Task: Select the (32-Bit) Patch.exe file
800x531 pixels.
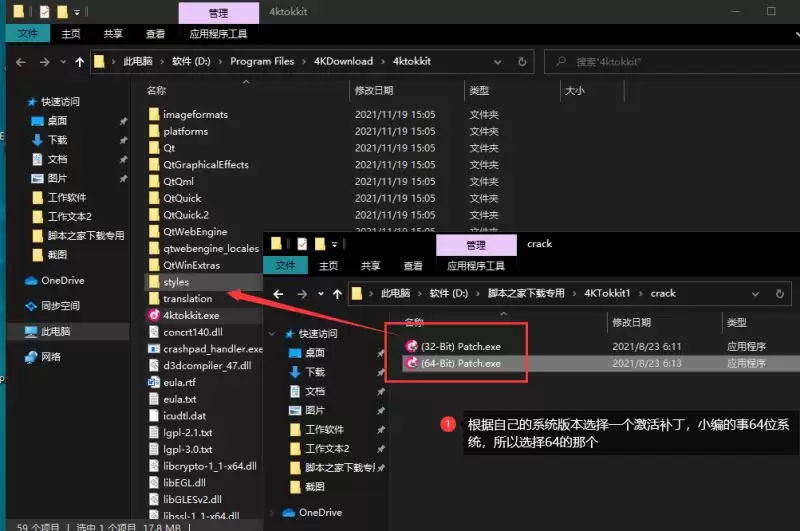Action: coord(460,346)
